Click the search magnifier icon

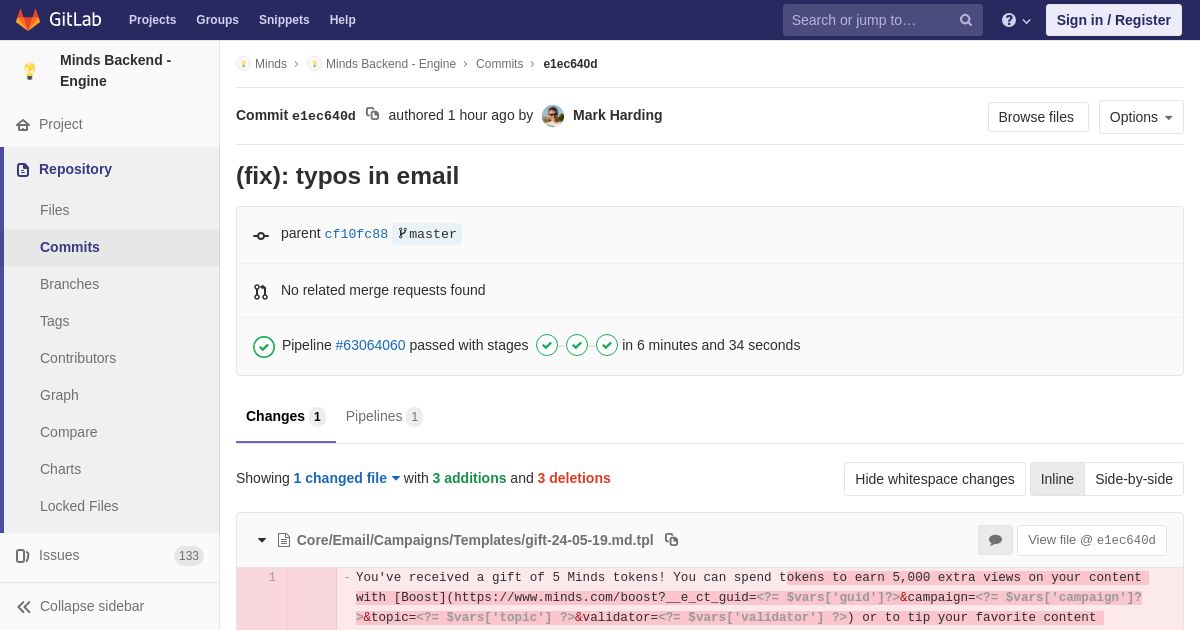(x=966, y=20)
